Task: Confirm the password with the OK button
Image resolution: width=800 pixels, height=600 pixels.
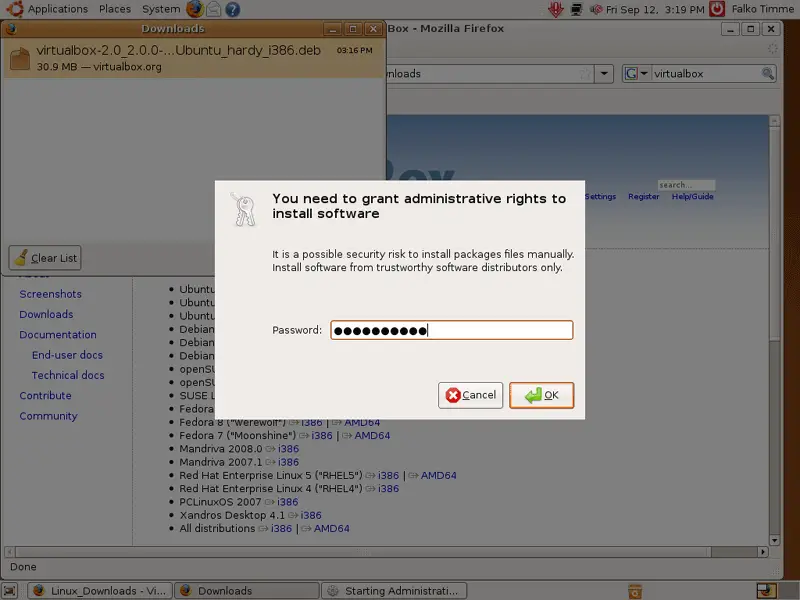Action: pos(541,395)
